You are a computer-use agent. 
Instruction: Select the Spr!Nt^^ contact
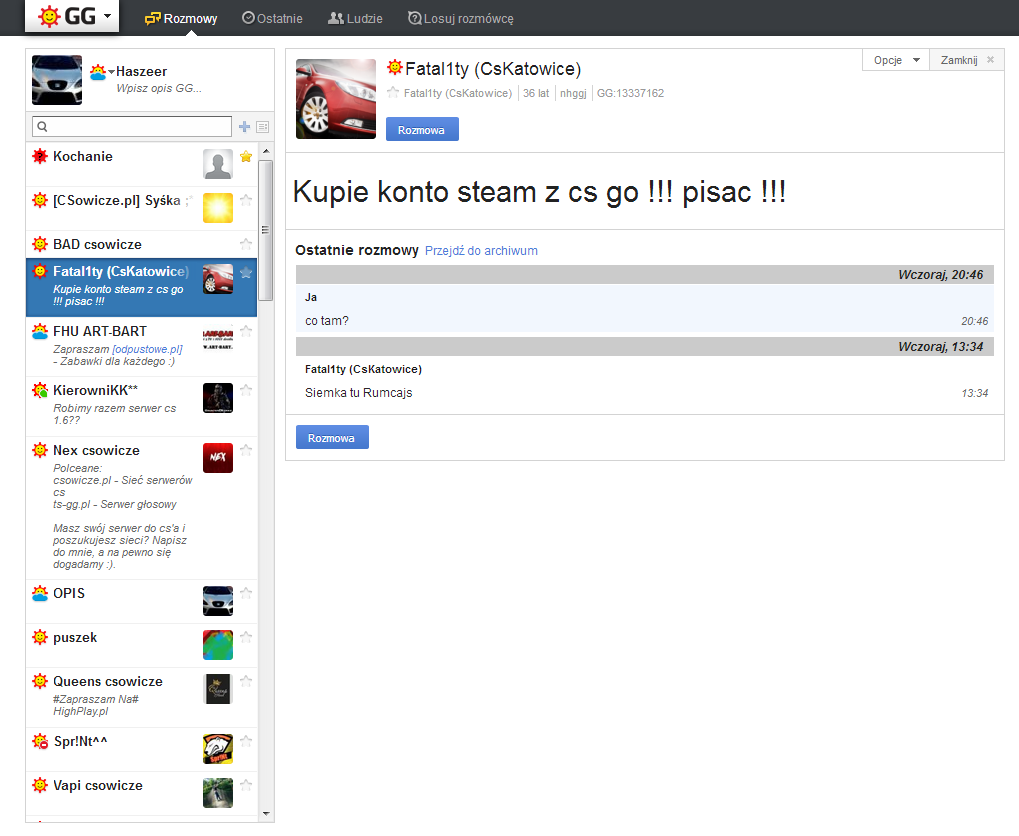pyautogui.click(x=142, y=750)
